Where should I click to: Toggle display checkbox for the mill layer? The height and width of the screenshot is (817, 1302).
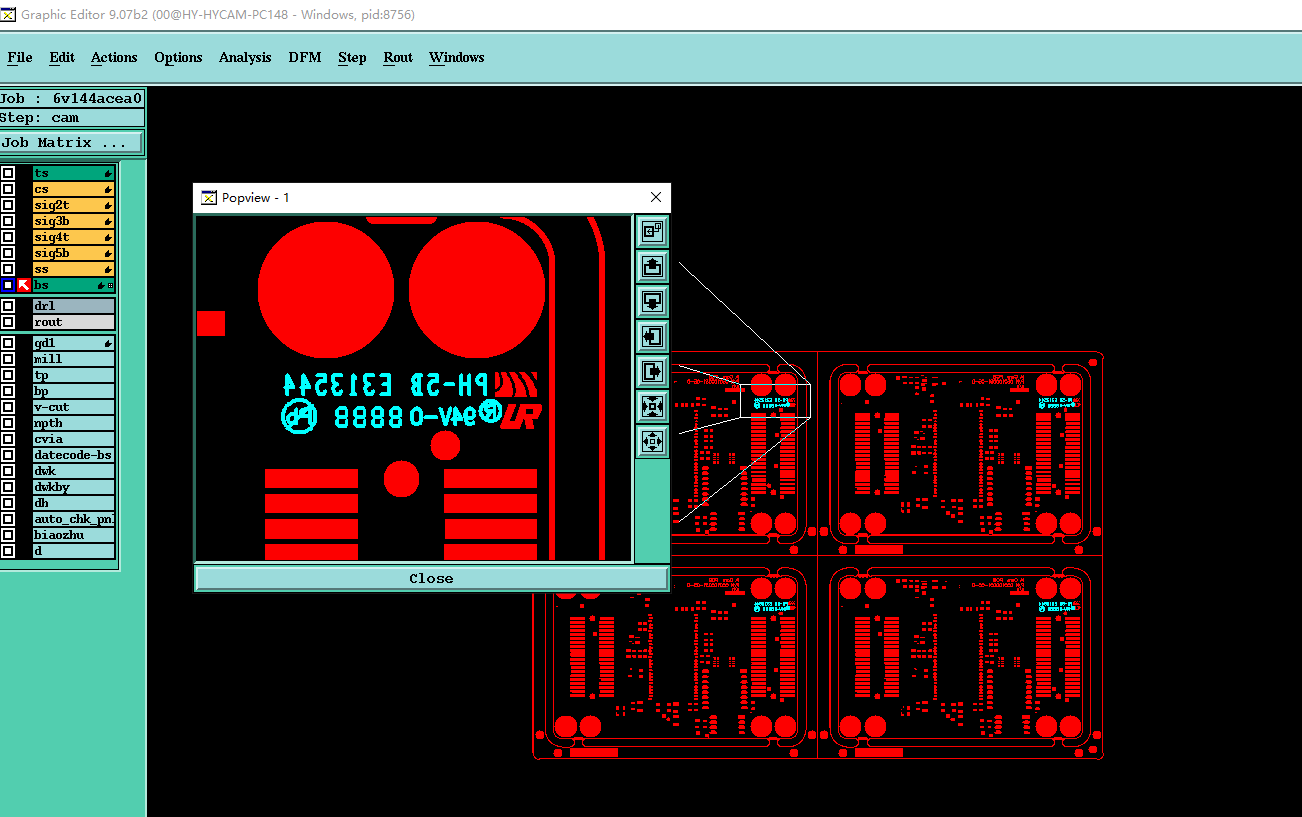pos(8,359)
